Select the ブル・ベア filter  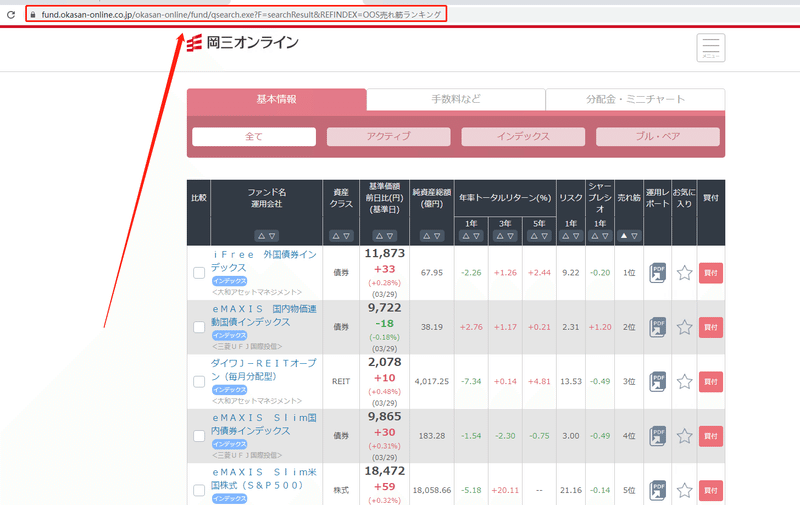658,137
